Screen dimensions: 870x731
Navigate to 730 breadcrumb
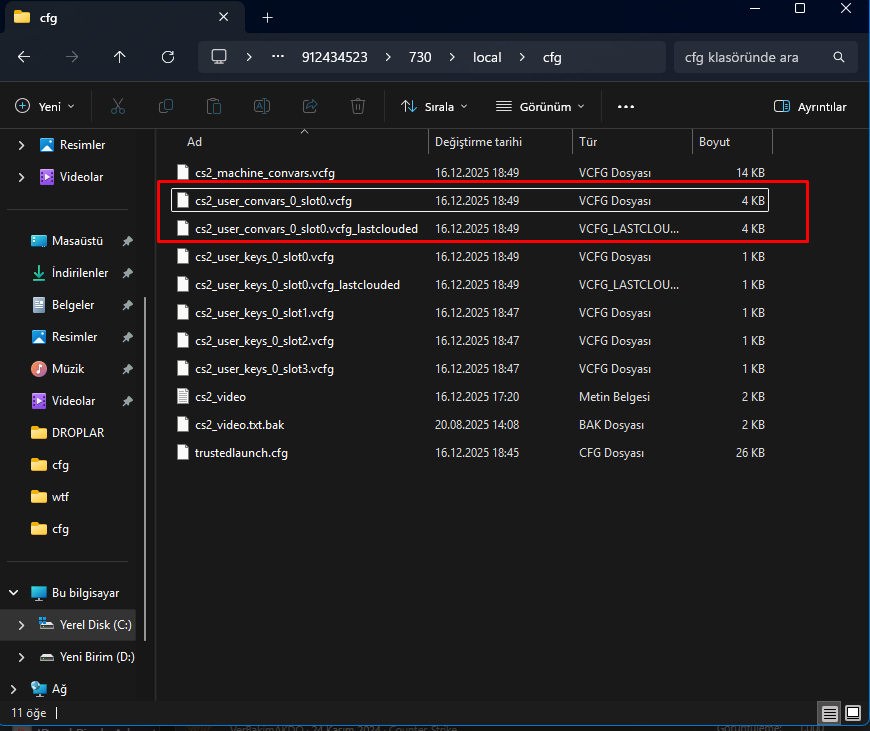pos(420,57)
